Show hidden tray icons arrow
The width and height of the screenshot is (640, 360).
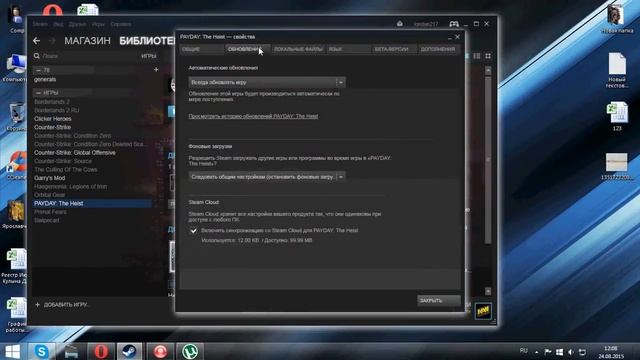point(537,352)
